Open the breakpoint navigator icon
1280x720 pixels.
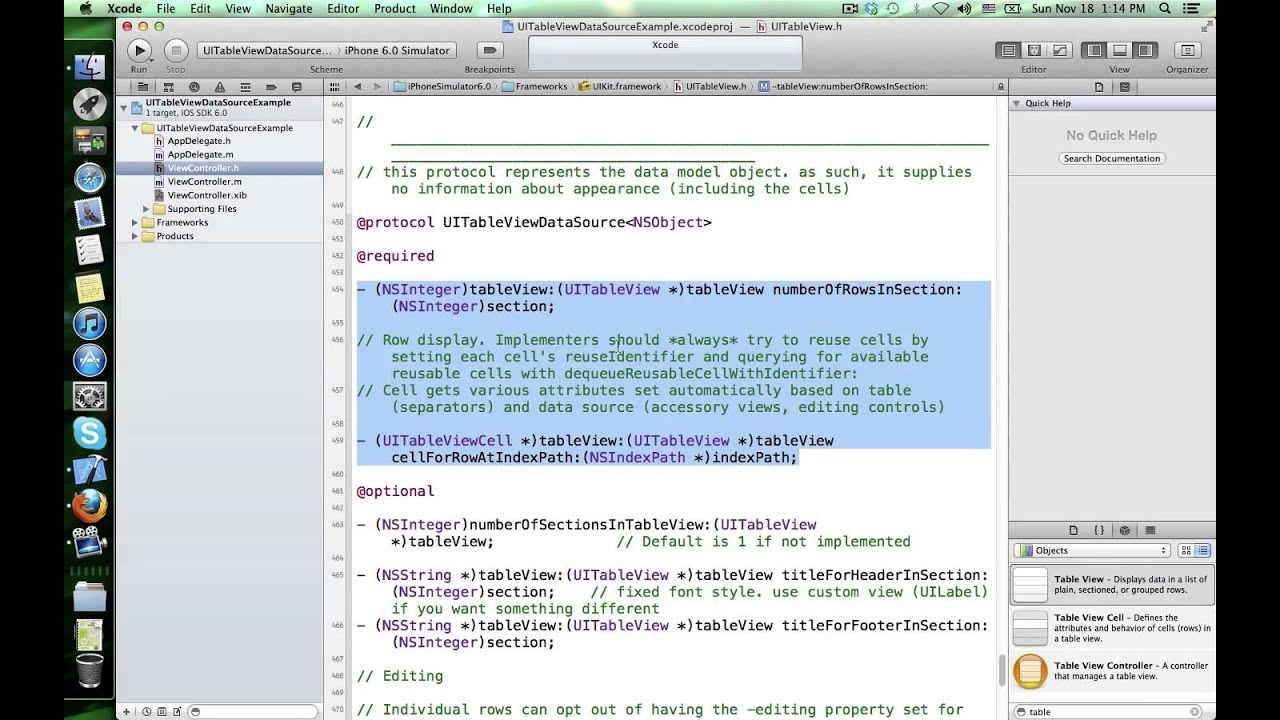(271, 87)
